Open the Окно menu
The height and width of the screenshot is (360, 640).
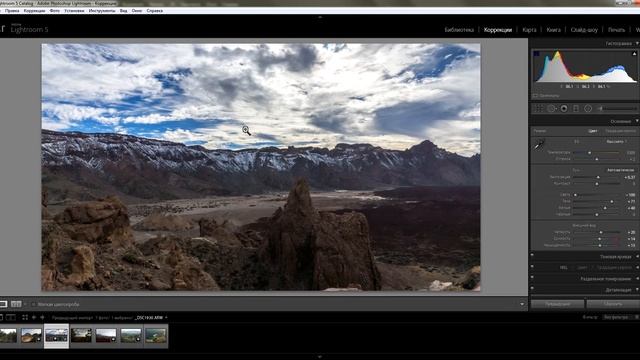tap(137, 11)
